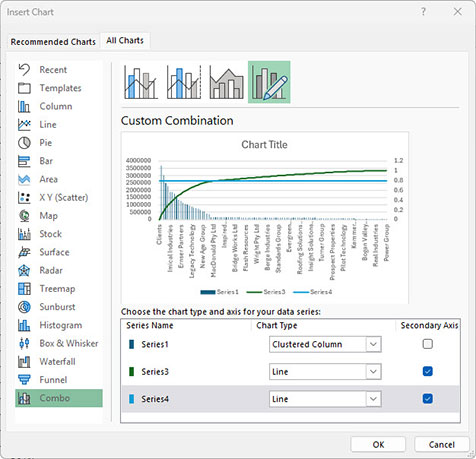Click the Series4 light blue color marker
The image size is (476, 459).
(x=131, y=399)
